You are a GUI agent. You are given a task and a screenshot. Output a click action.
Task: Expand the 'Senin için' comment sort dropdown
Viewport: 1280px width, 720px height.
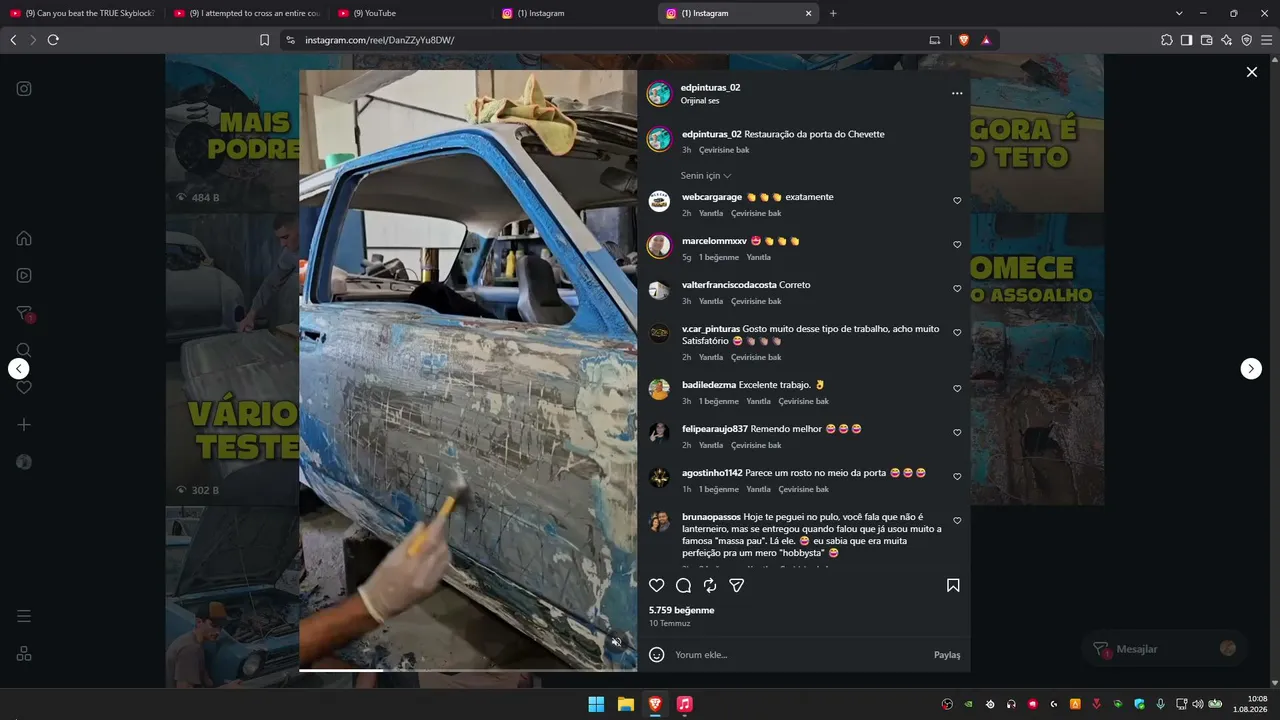[x=706, y=176]
